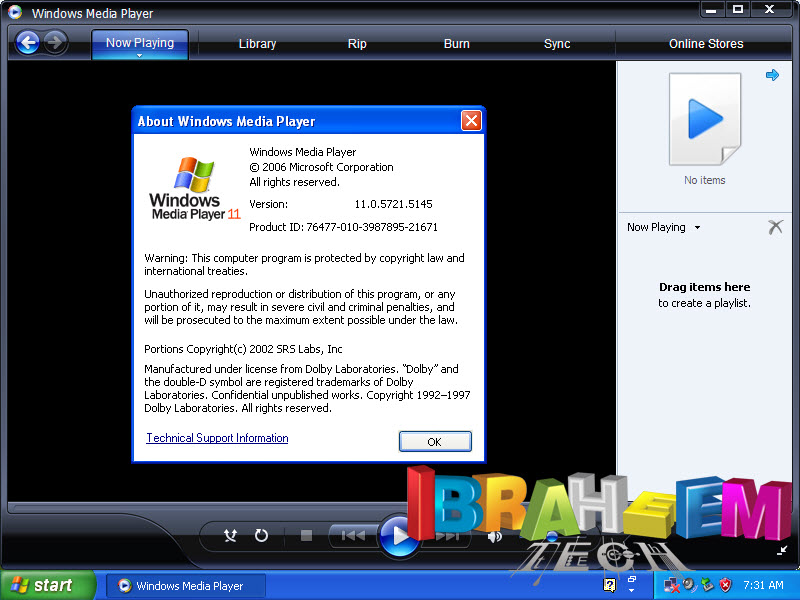The image size is (800, 600).
Task: Click OK in the About dialog
Action: (x=435, y=441)
